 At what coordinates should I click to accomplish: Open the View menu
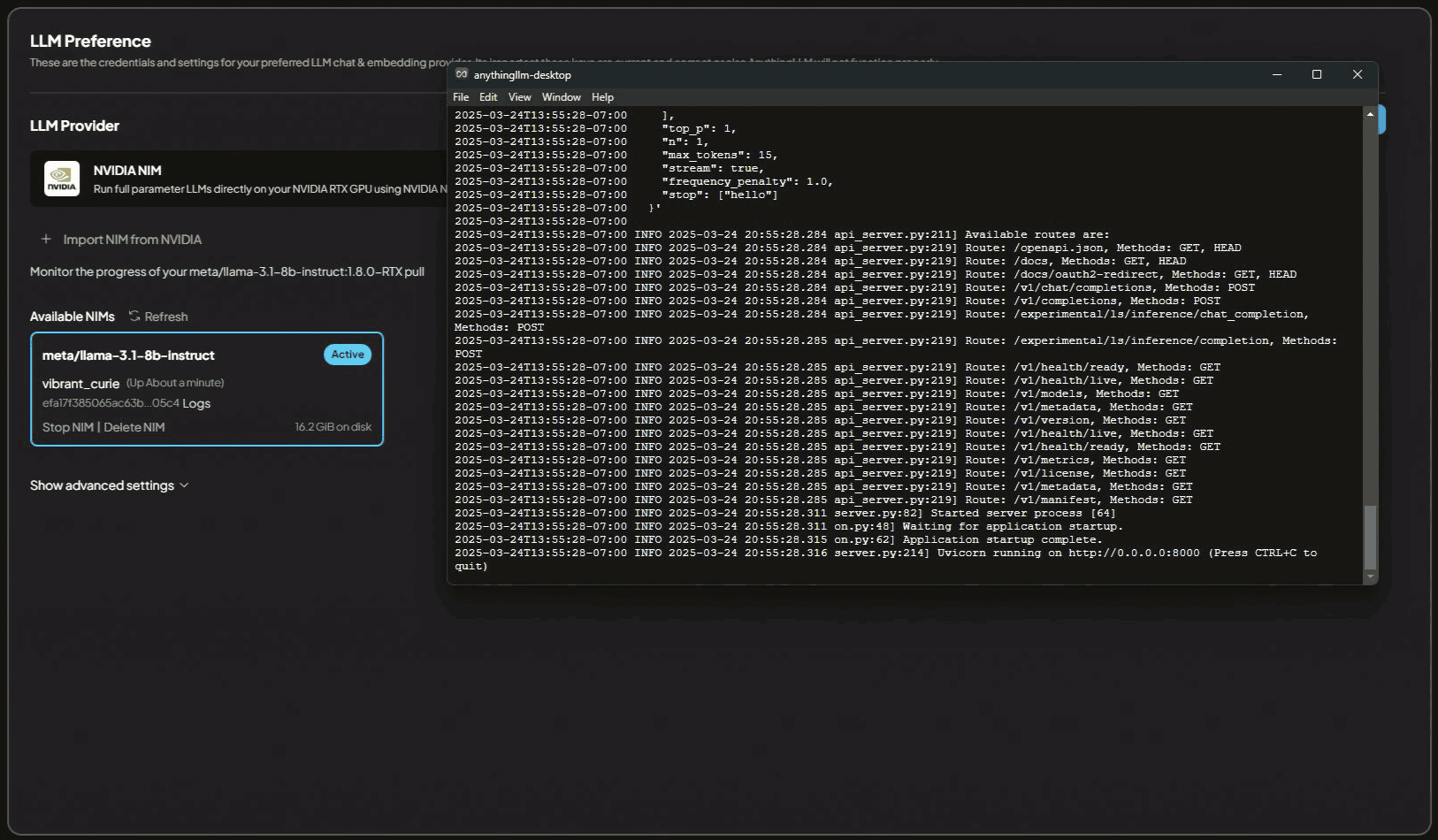(519, 97)
